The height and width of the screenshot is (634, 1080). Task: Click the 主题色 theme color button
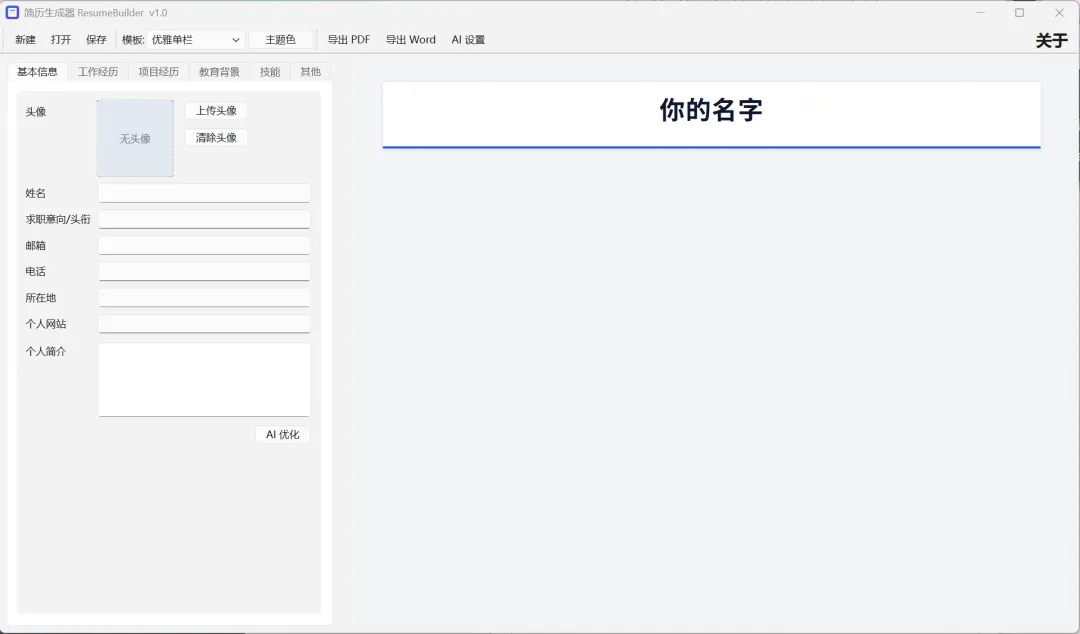[x=280, y=40]
